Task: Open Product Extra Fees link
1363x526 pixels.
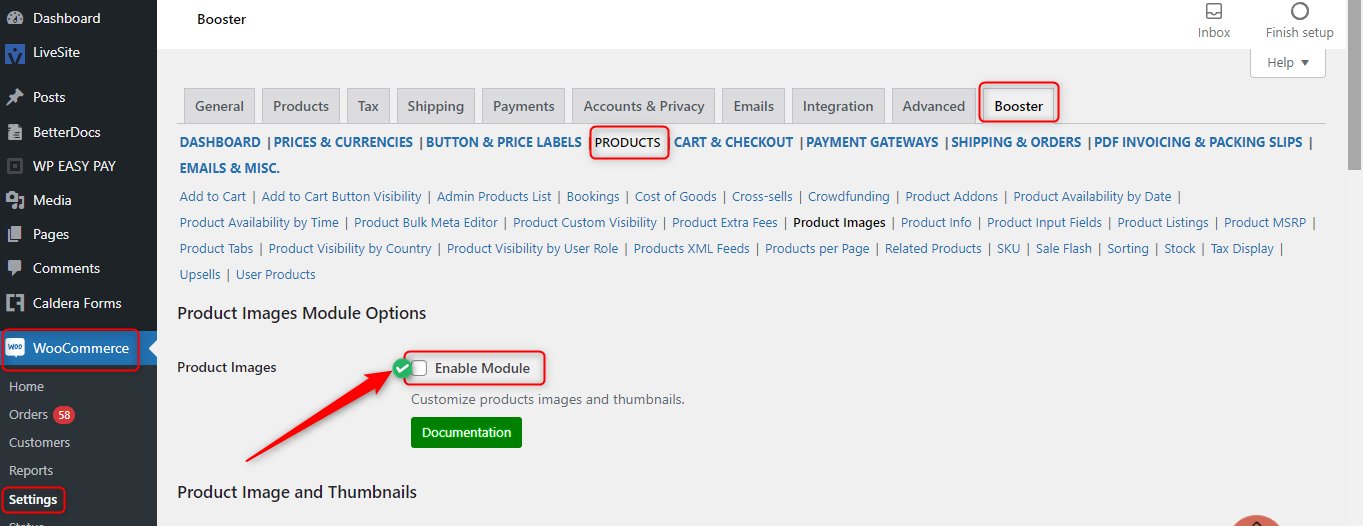Action: 725,222
